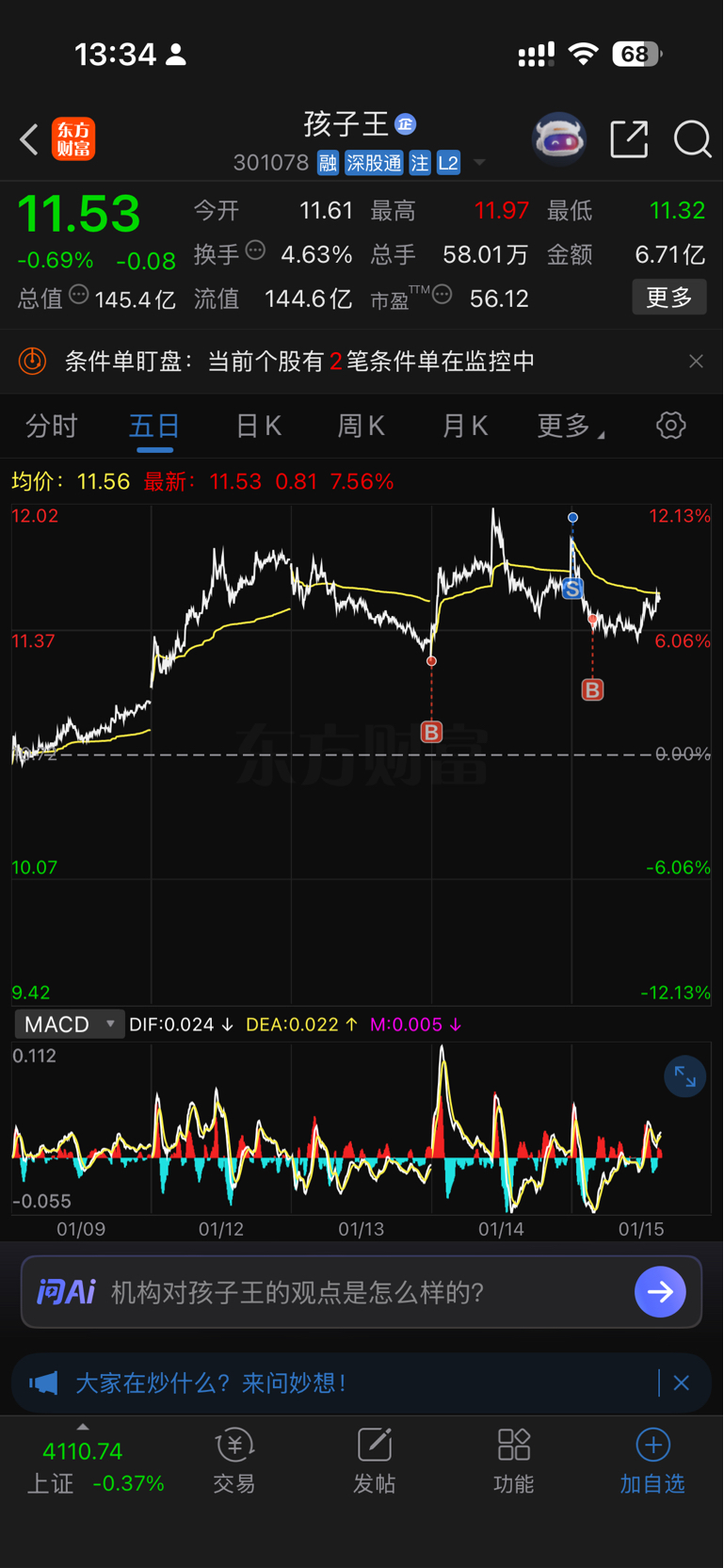The height and width of the screenshot is (1568, 724).
Task: Open the 大家在炒什么？来问妙想 link
Action: (x=211, y=1382)
